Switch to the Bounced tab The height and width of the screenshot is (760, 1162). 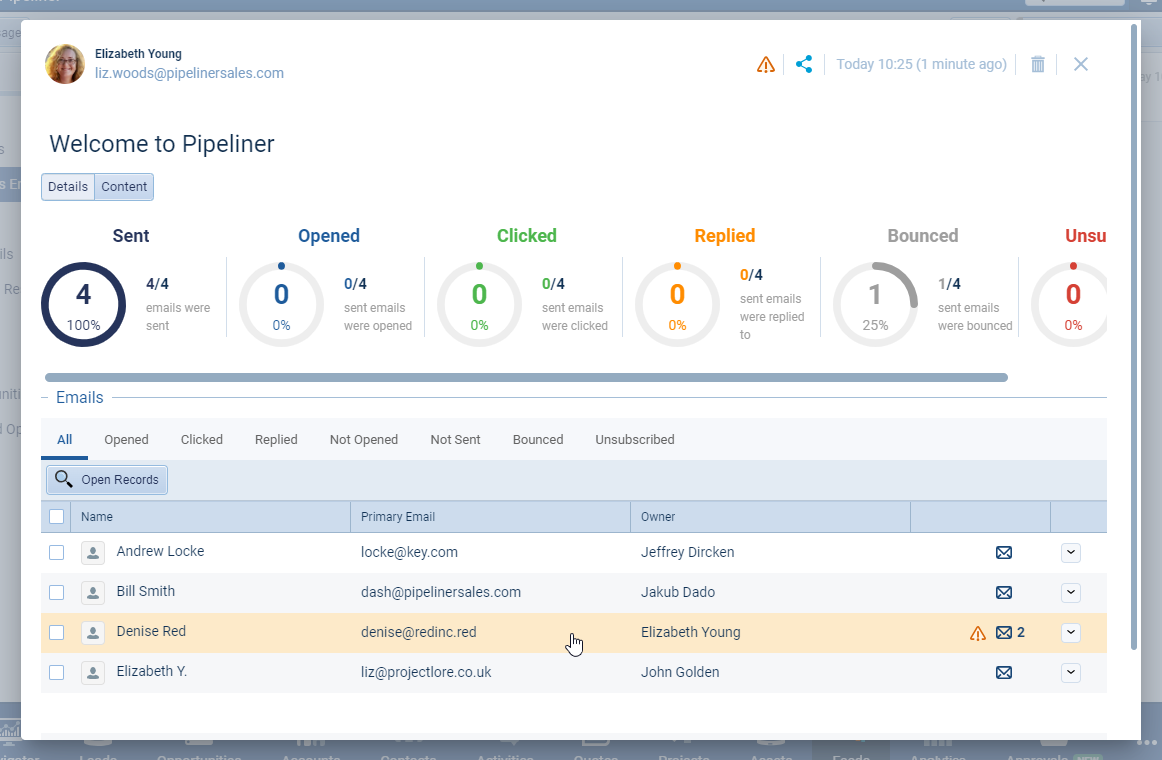coord(538,440)
